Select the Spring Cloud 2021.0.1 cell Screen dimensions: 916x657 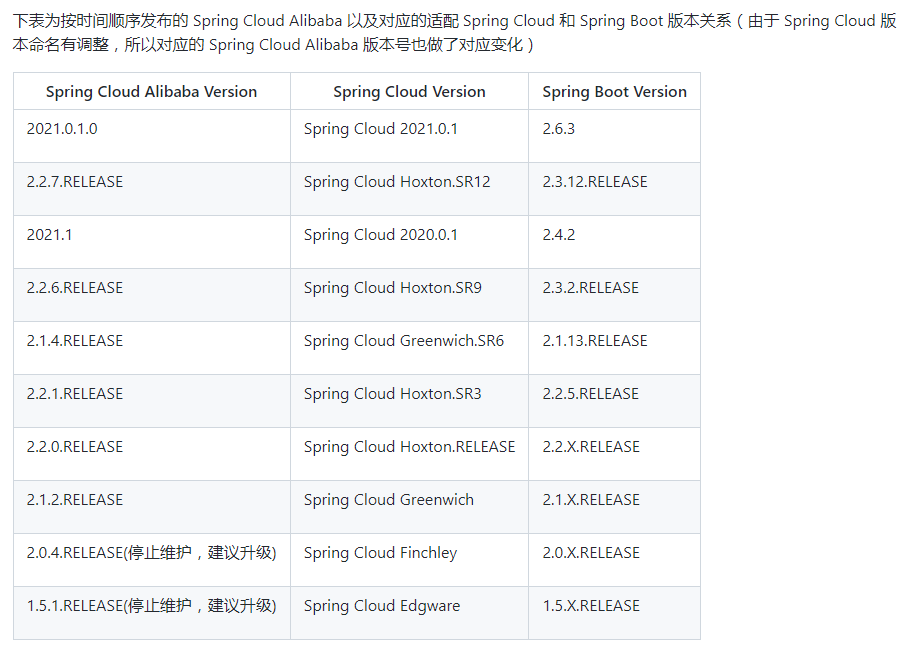[x=410, y=136]
